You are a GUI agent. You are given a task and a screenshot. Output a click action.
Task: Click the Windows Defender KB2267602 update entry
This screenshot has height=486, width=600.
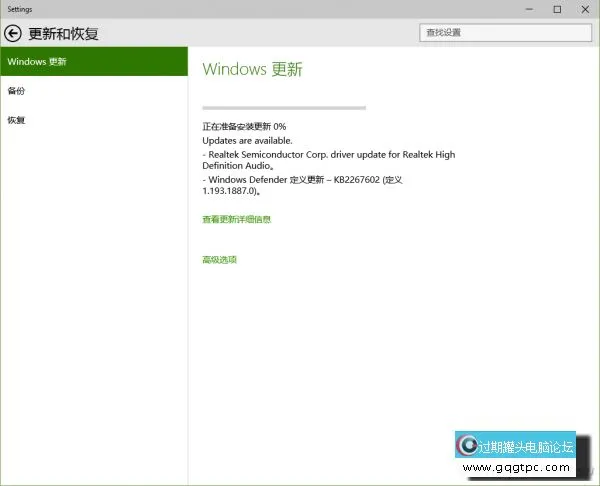[x=302, y=185]
